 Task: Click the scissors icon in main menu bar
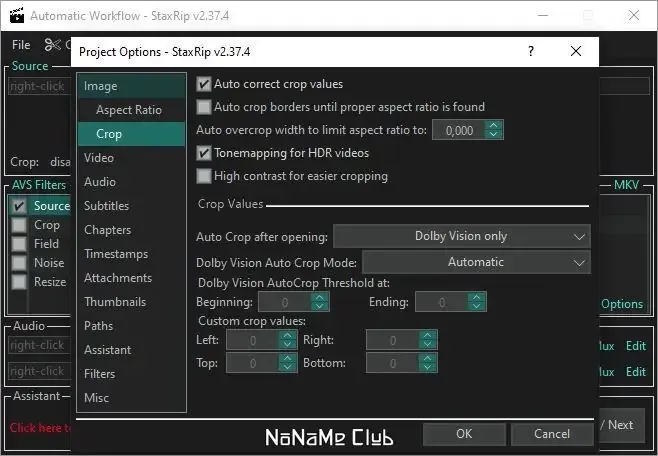pyautogui.click(x=52, y=44)
